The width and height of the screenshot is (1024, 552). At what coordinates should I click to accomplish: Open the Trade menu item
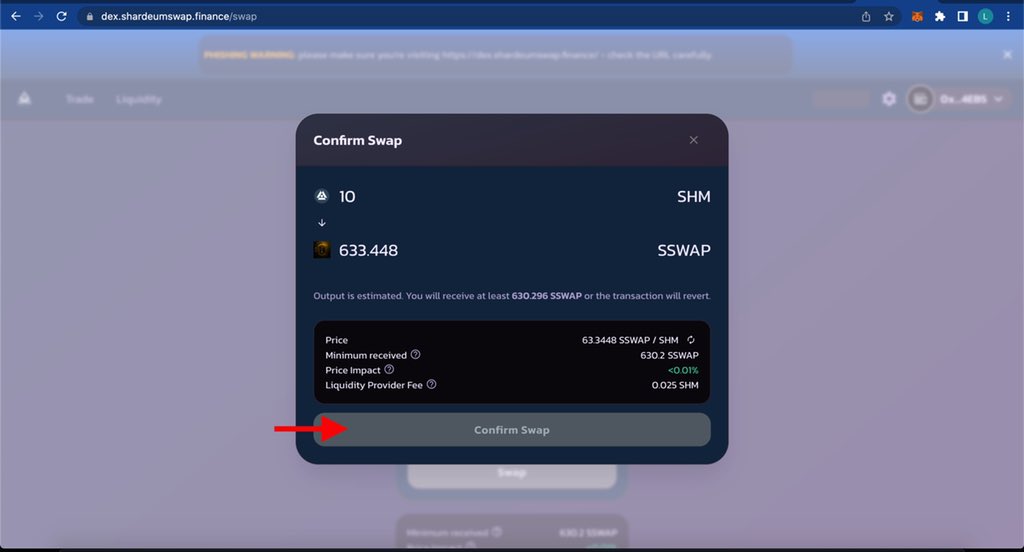[80, 99]
